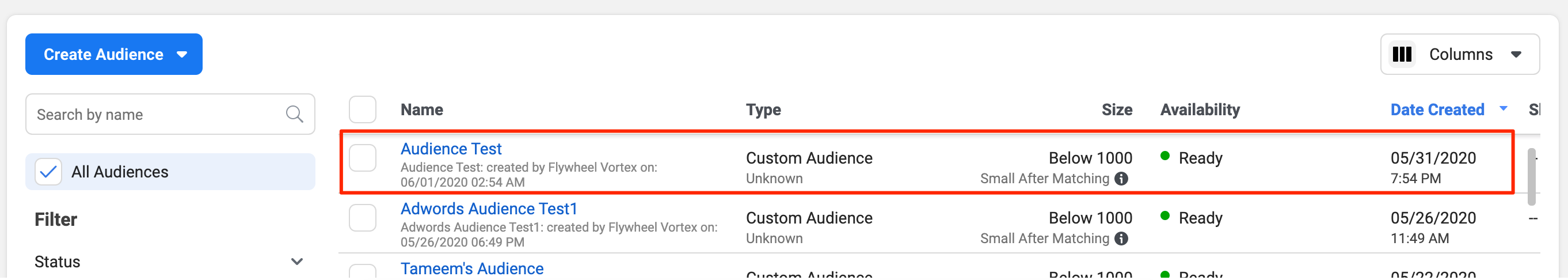This screenshot has width=1568, height=280.
Task: Click info icon in Adwords Audience Test1 row
Action: [1121, 239]
